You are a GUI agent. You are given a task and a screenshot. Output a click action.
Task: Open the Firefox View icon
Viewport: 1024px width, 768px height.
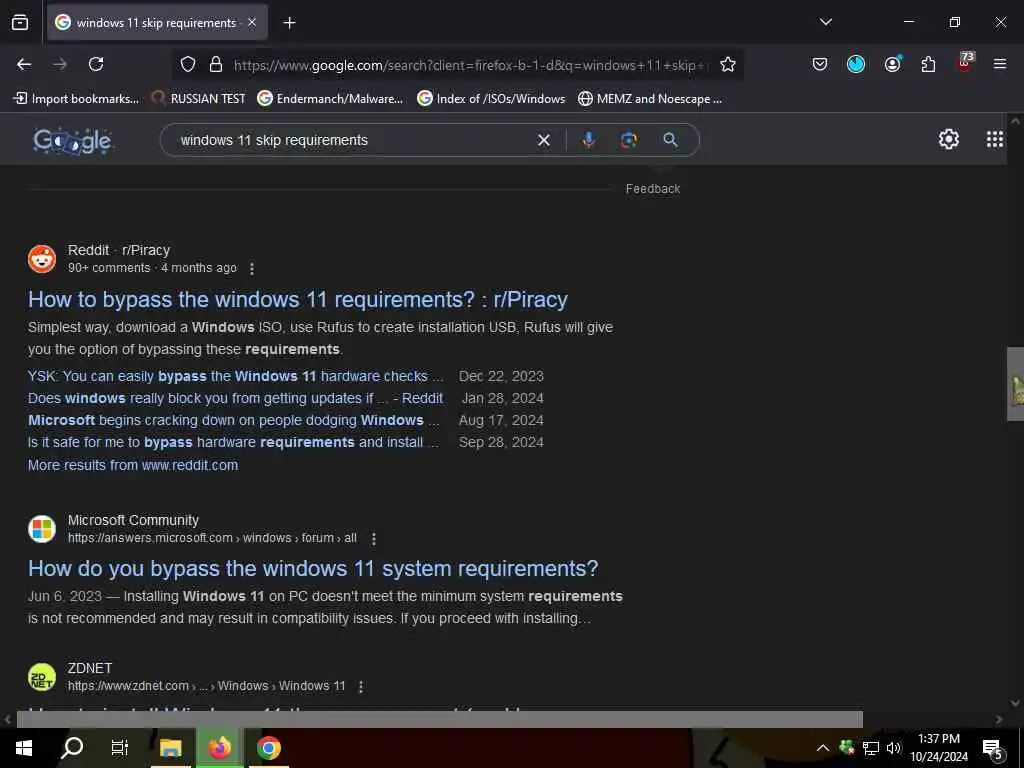(20, 23)
